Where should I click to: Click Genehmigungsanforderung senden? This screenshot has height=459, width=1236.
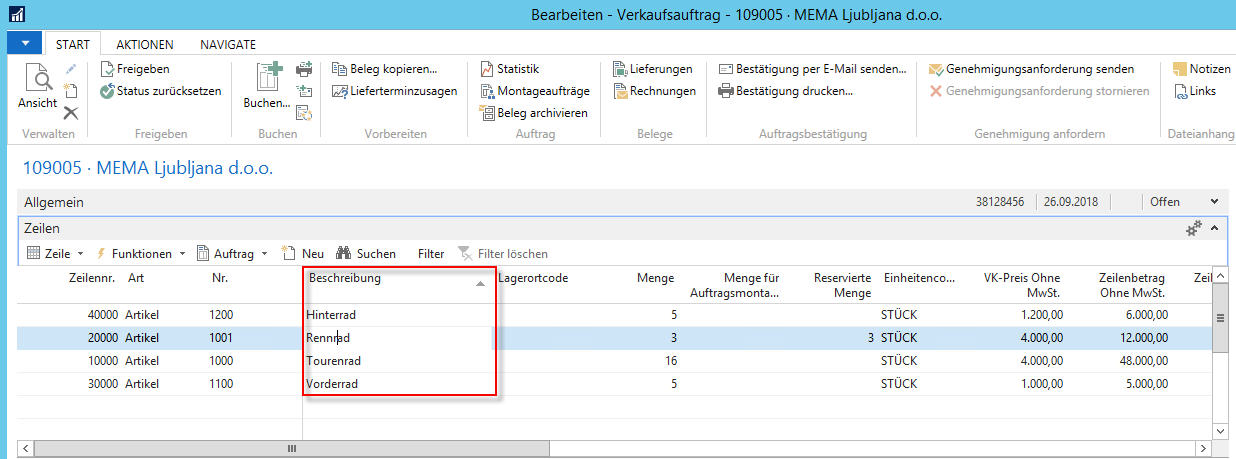pyautogui.click(x=1031, y=69)
